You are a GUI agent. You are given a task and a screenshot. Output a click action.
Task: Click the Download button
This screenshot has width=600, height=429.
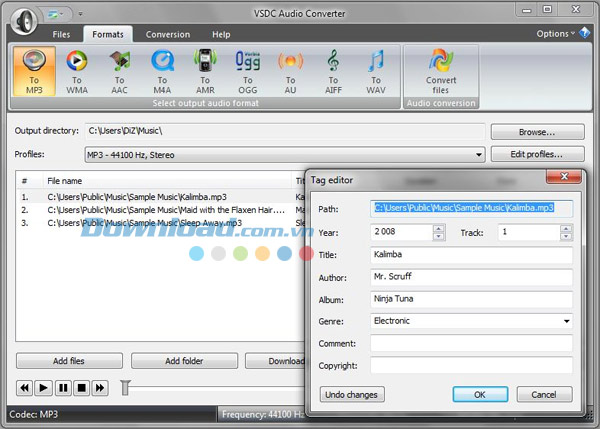(276, 361)
